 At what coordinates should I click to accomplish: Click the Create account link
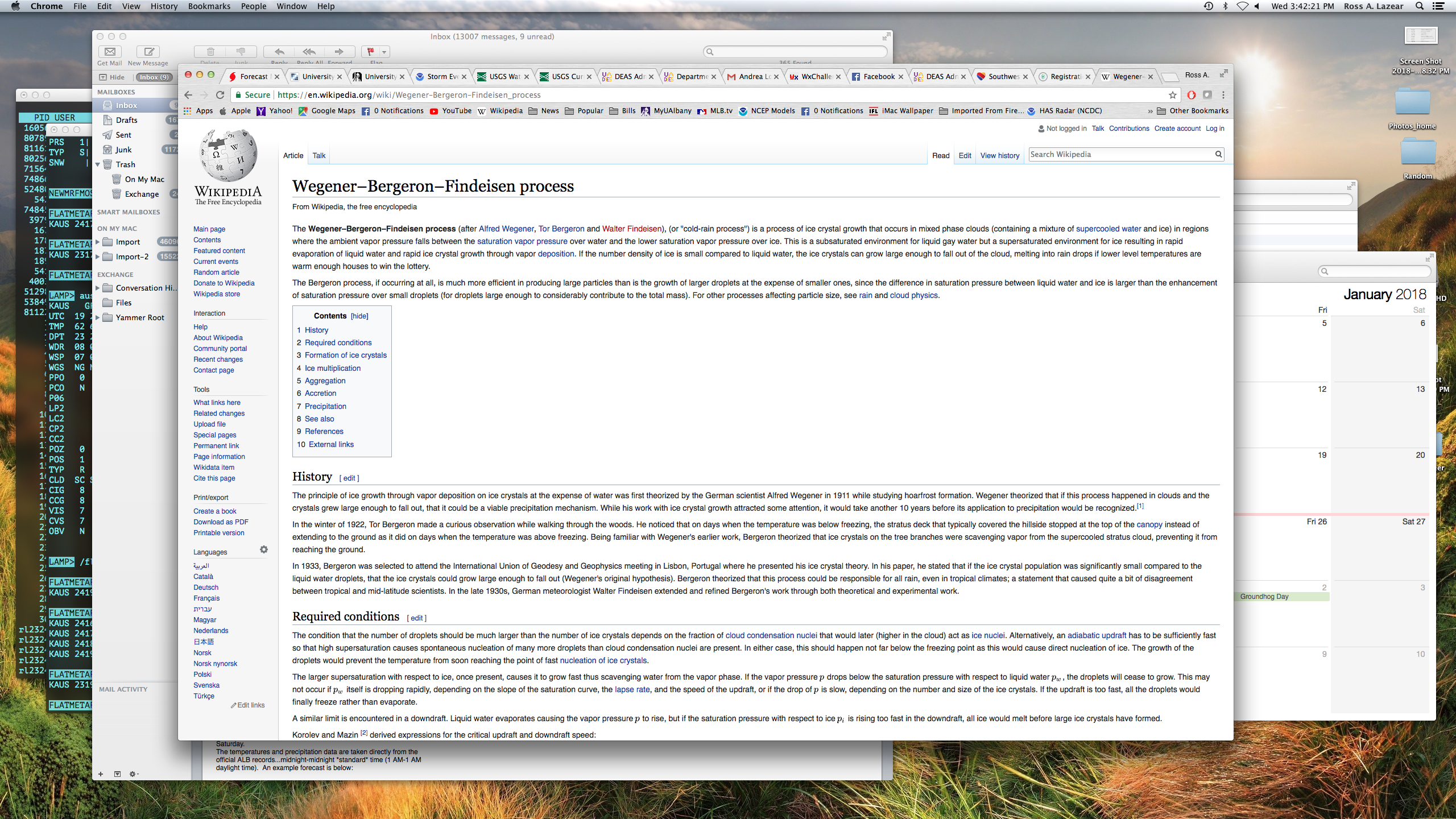click(x=1177, y=129)
